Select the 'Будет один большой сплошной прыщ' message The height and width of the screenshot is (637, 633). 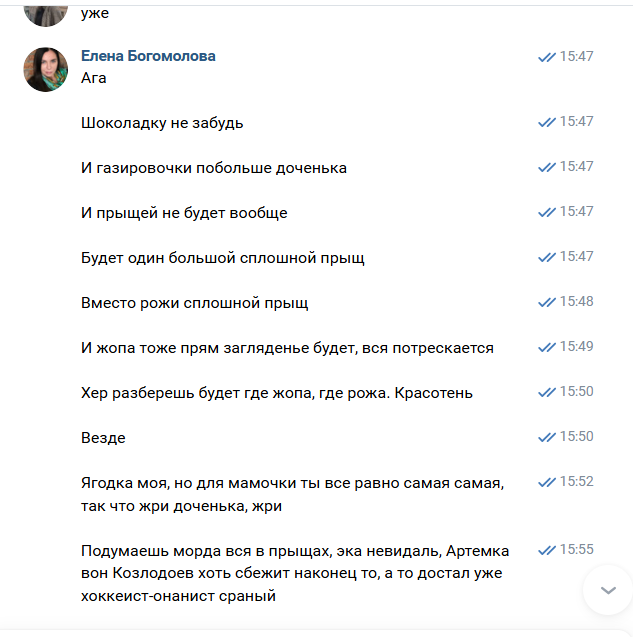[223, 258]
